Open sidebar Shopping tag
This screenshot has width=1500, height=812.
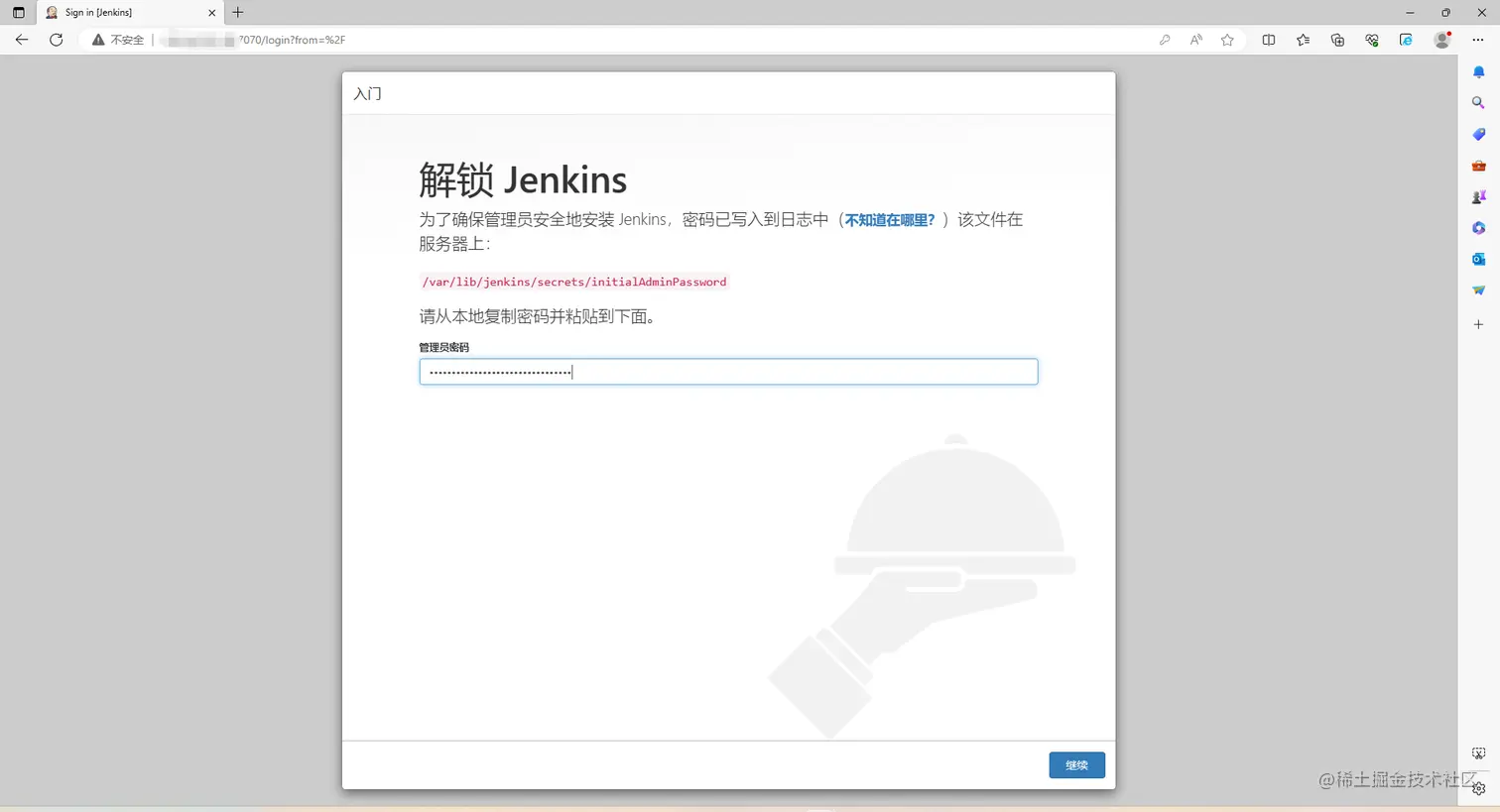(x=1478, y=134)
